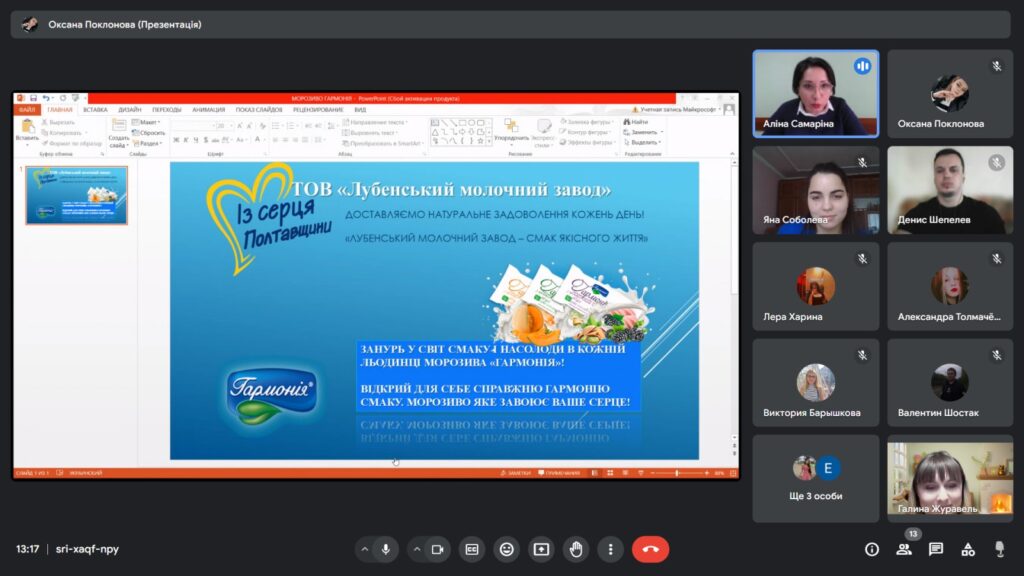
Task: Click the save icon in PowerPoint quick access
Action: pos(33,98)
